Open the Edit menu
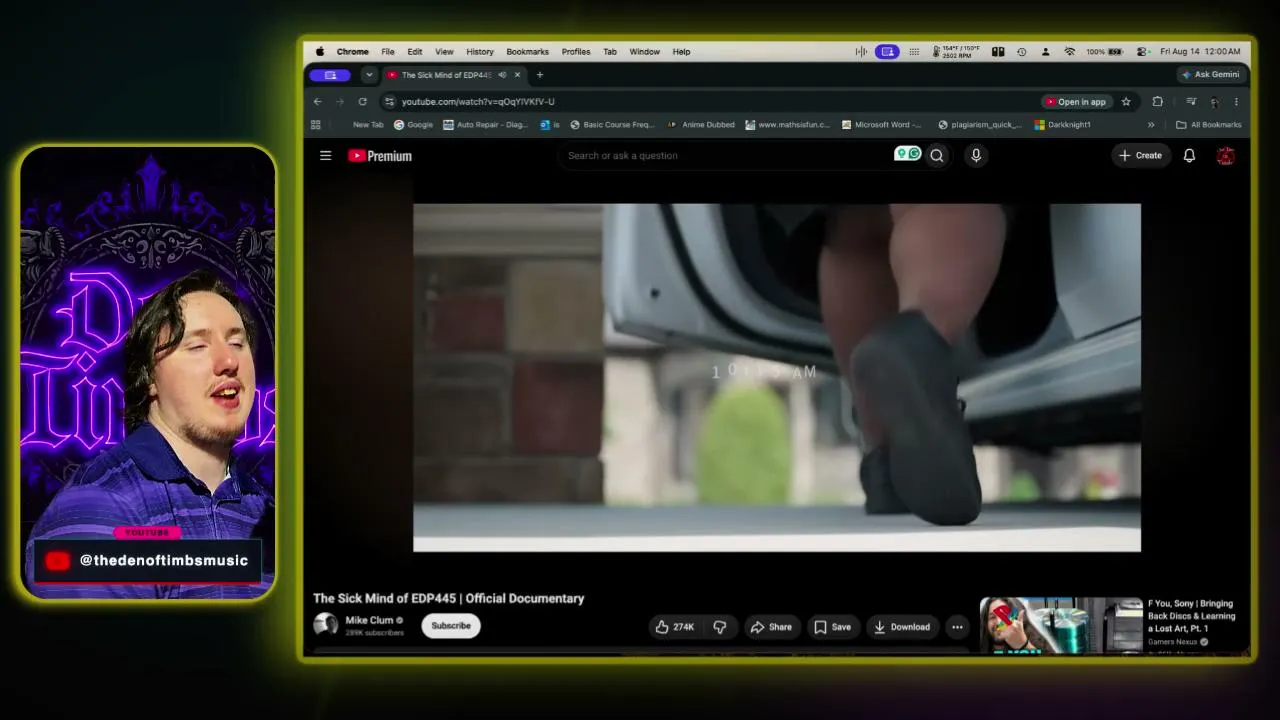 point(414,52)
